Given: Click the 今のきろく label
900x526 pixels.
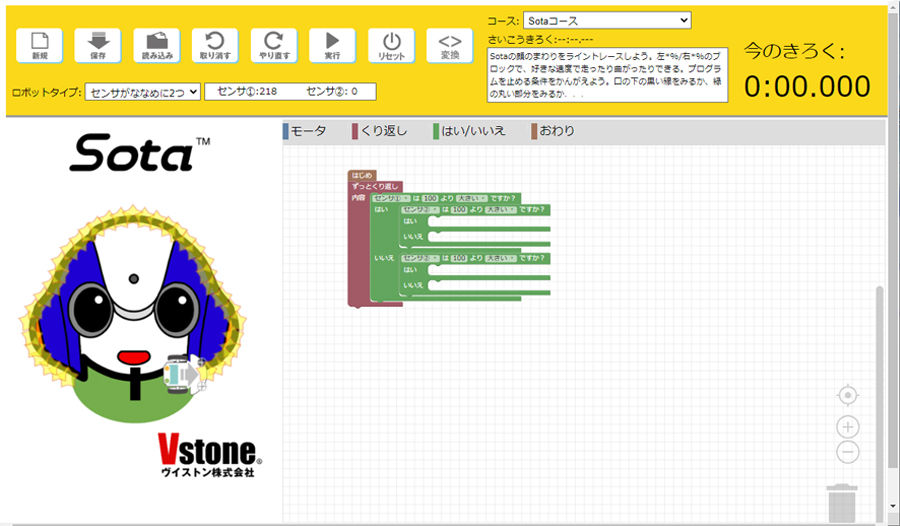Looking at the screenshot, I should click(x=794, y=52).
